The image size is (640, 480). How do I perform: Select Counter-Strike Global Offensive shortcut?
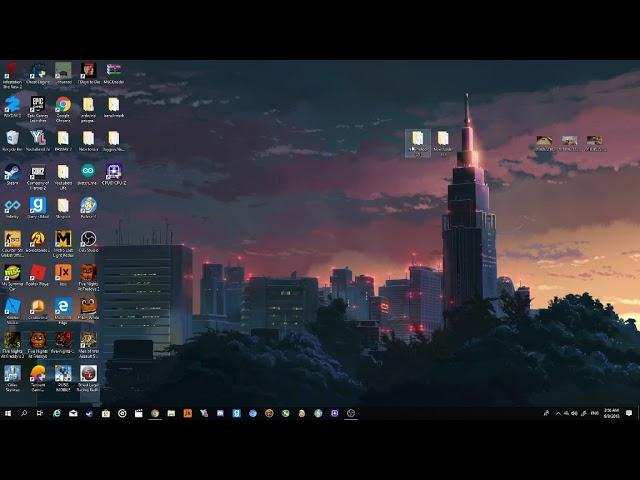[12, 244]
